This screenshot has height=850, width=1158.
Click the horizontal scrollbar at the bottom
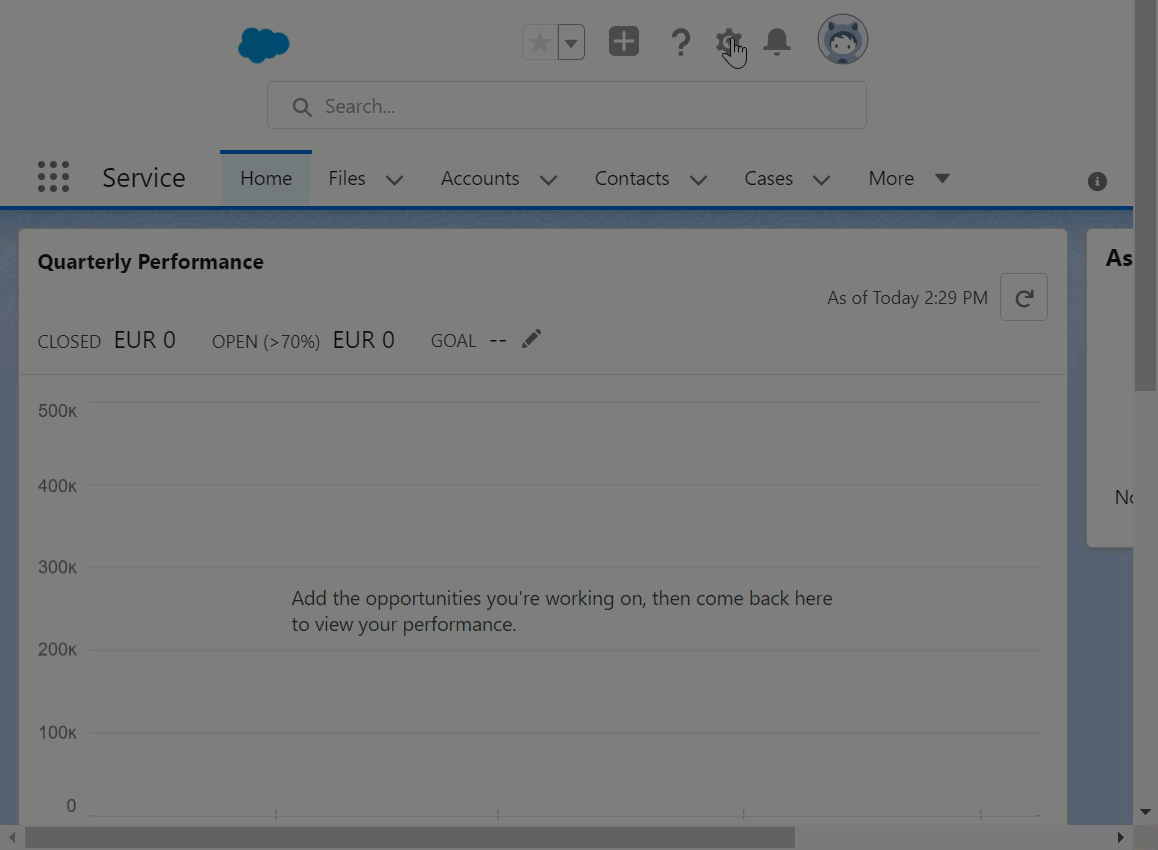point(410,837)
